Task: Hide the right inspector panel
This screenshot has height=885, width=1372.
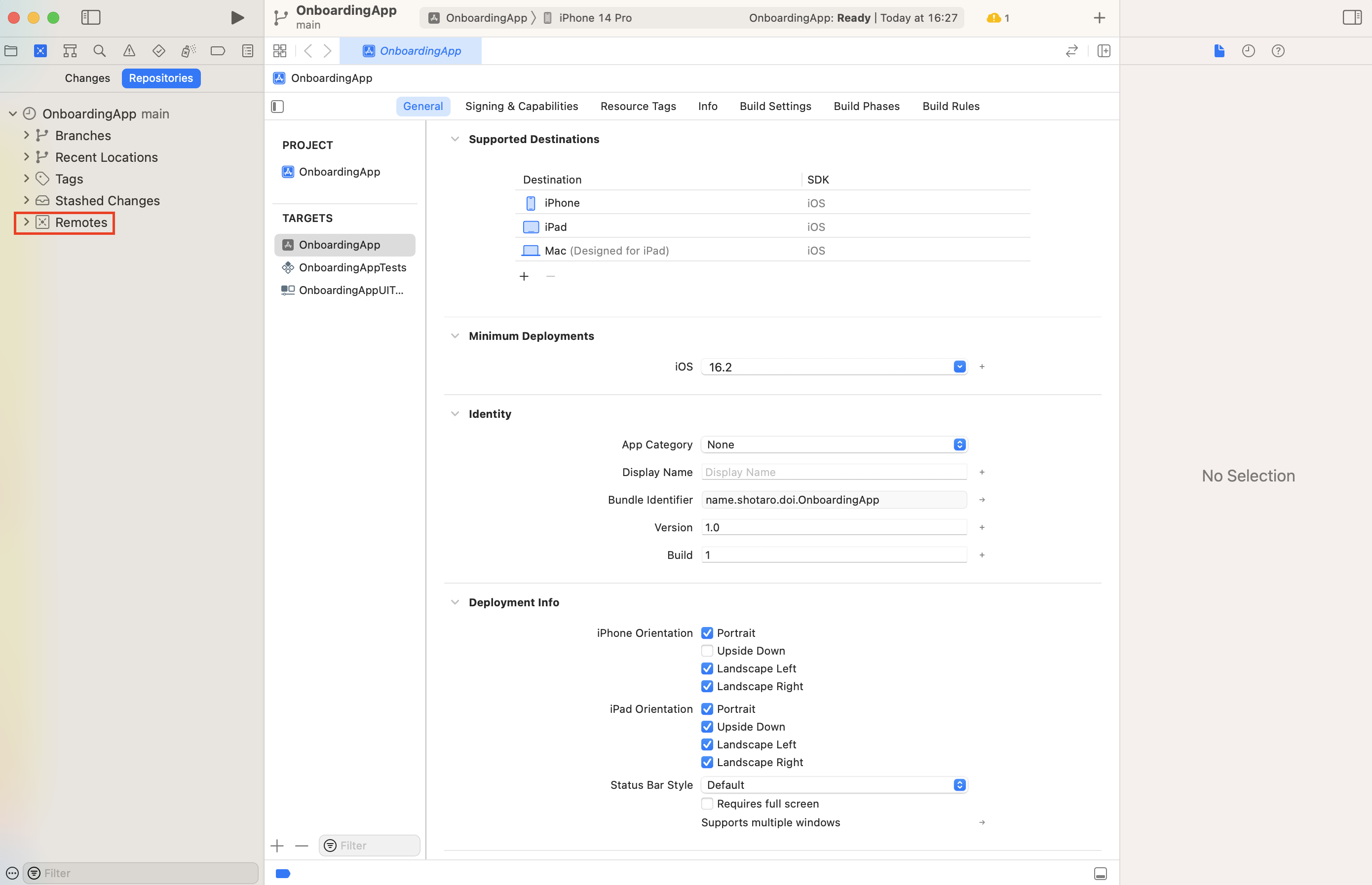Action: (x=1351, y=17)
